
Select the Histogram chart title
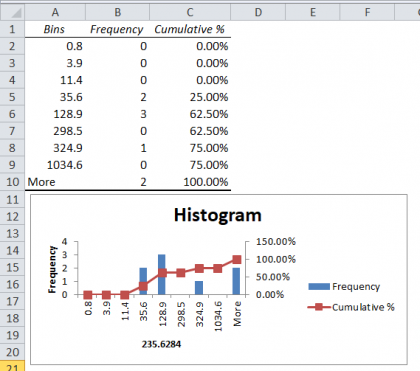click(218, 215)
